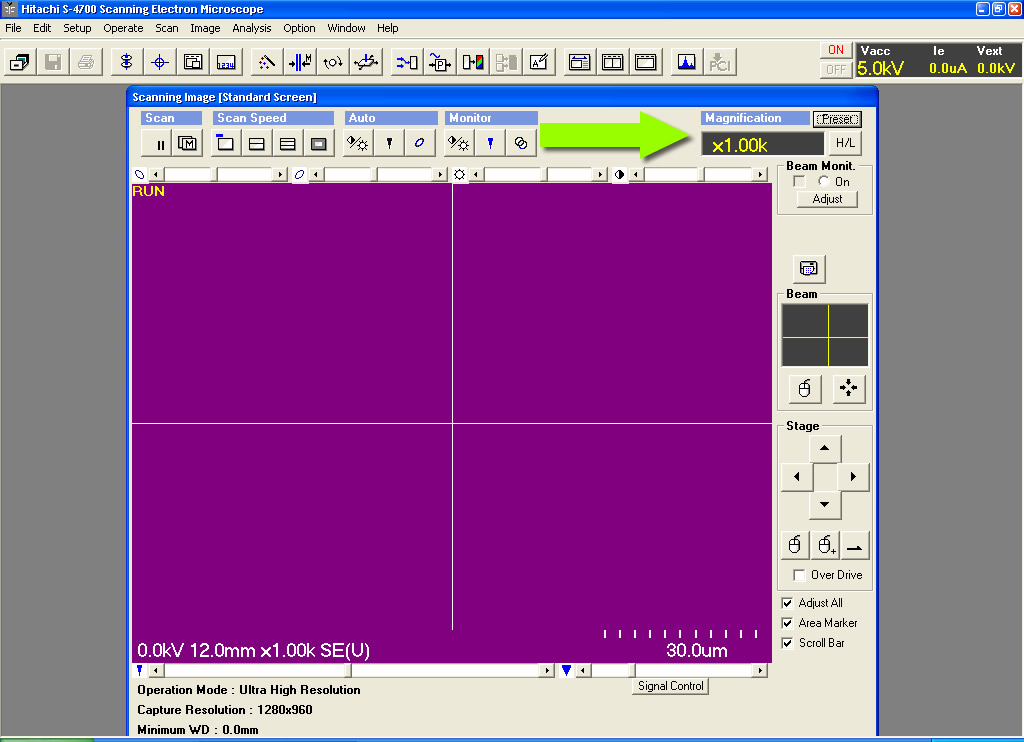1024x742 pixels.
Task: Click the cascading windows icon in the top toolbar
Action: [x=20, y=62]
